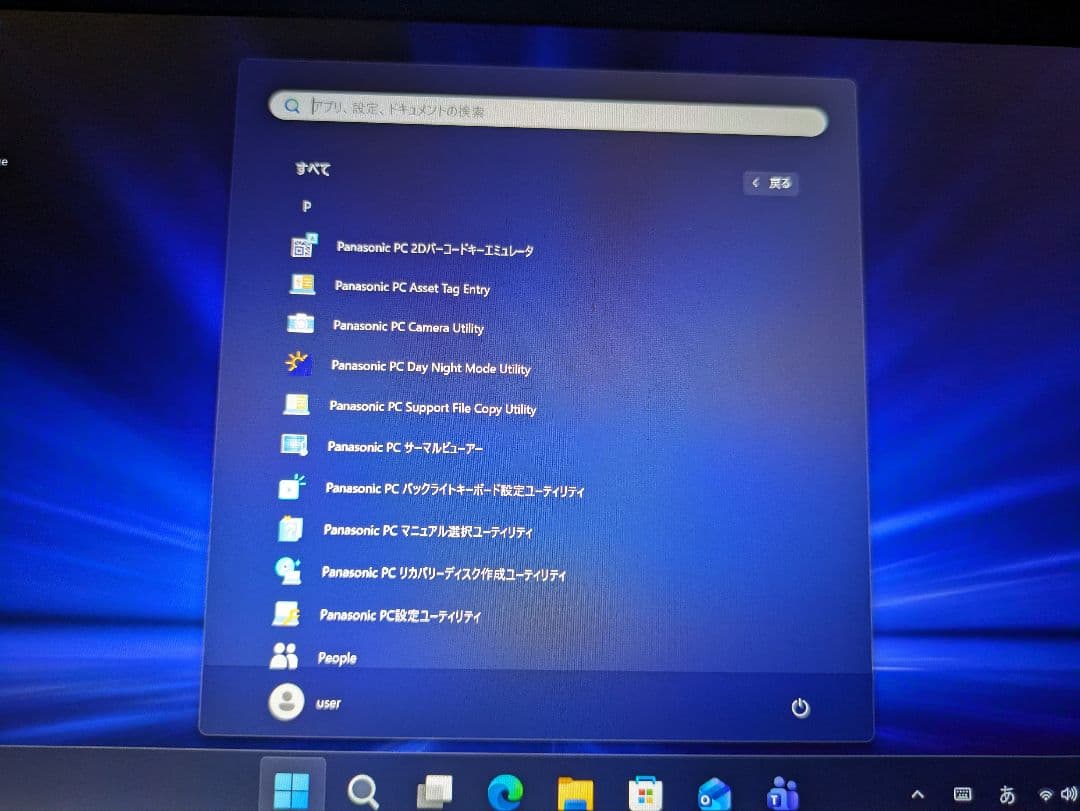Click the People app icon

[284, 656]
